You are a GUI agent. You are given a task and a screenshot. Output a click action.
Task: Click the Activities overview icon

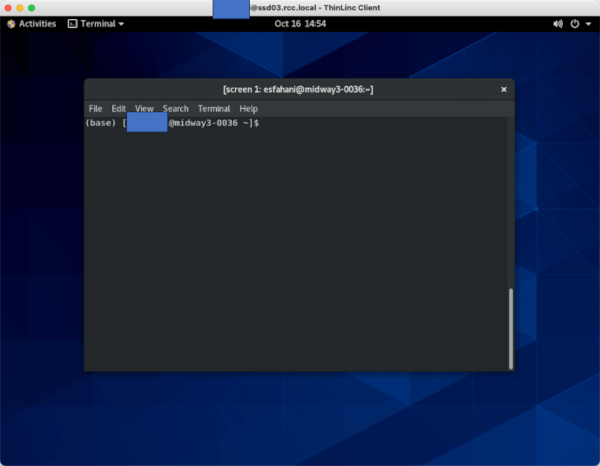[x=11, y=23]
